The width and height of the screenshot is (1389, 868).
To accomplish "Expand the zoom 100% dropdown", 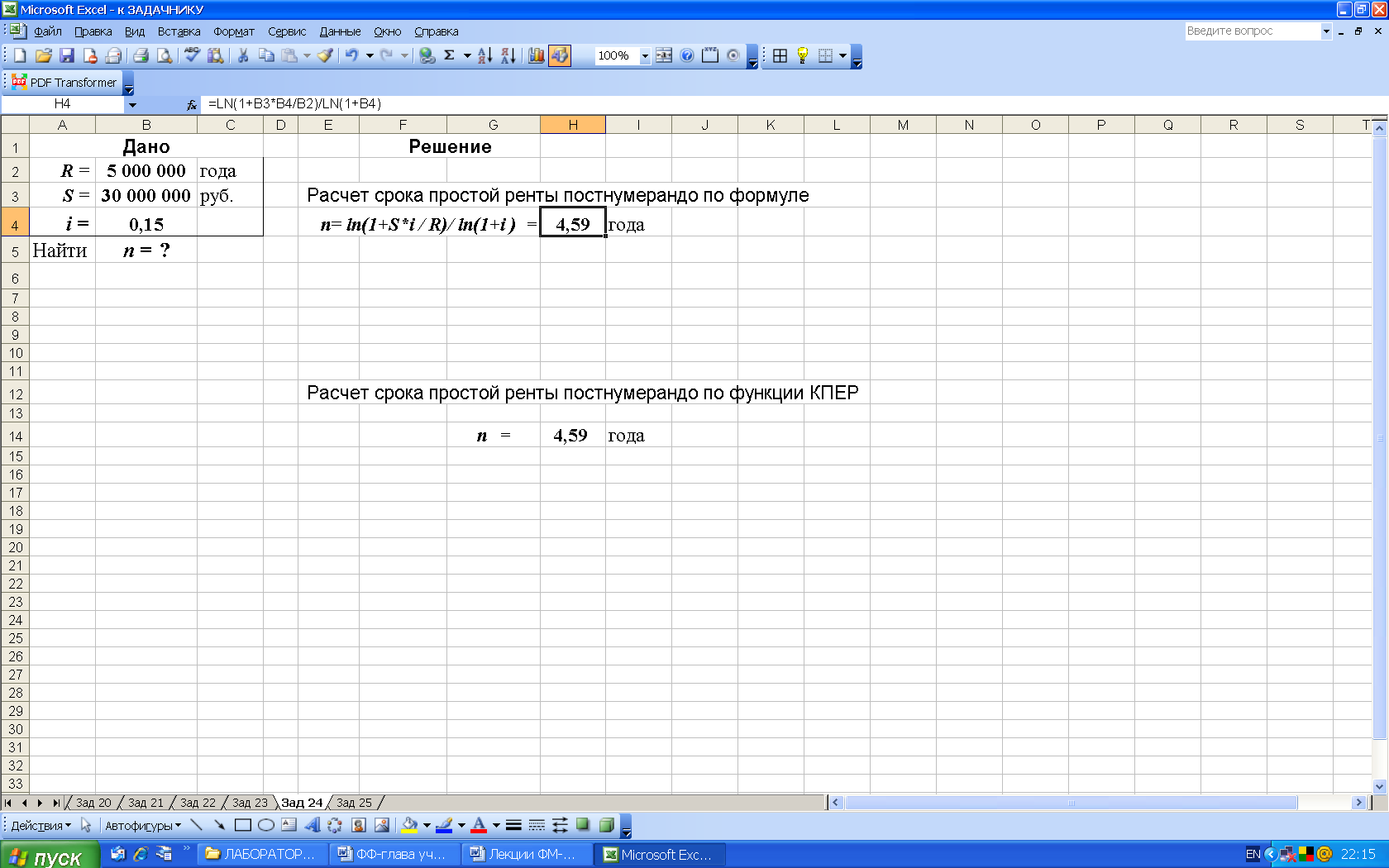I will click(645, 55).
